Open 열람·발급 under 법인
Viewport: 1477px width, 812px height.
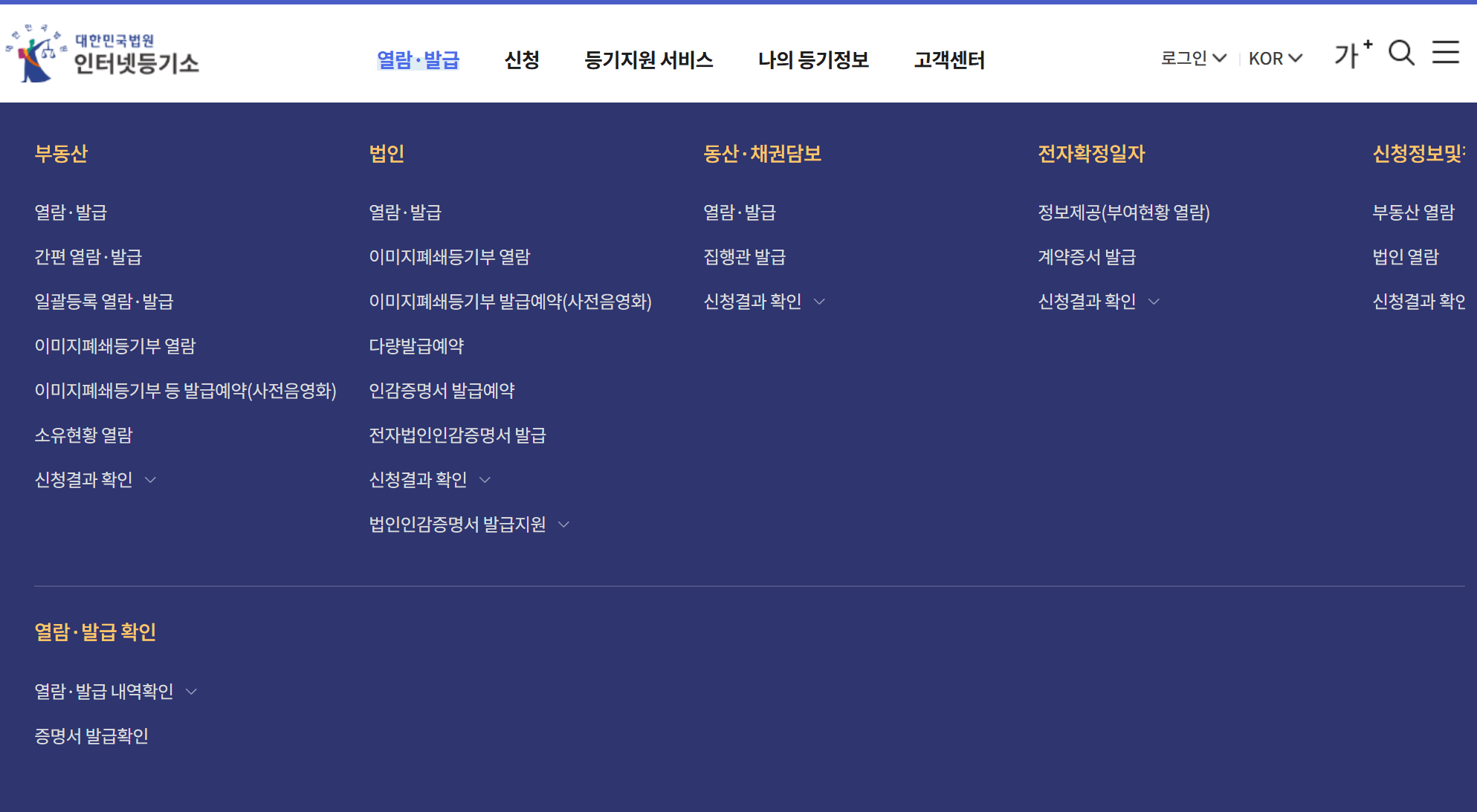point(405,212)
